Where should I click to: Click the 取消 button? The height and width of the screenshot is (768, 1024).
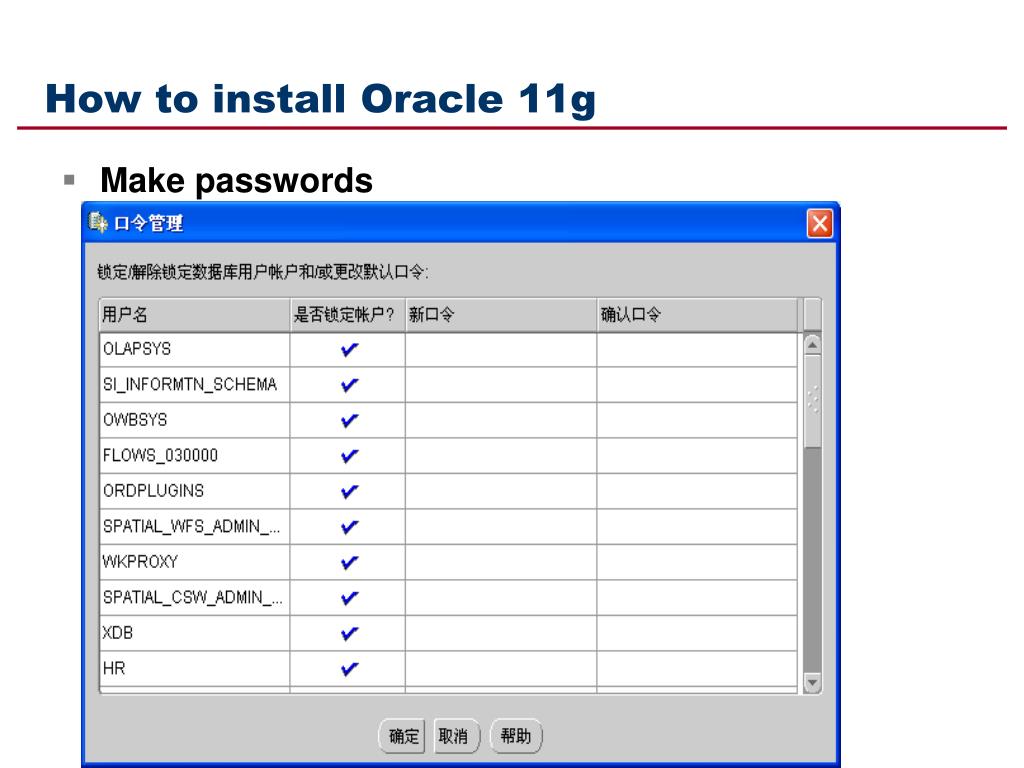455,737
